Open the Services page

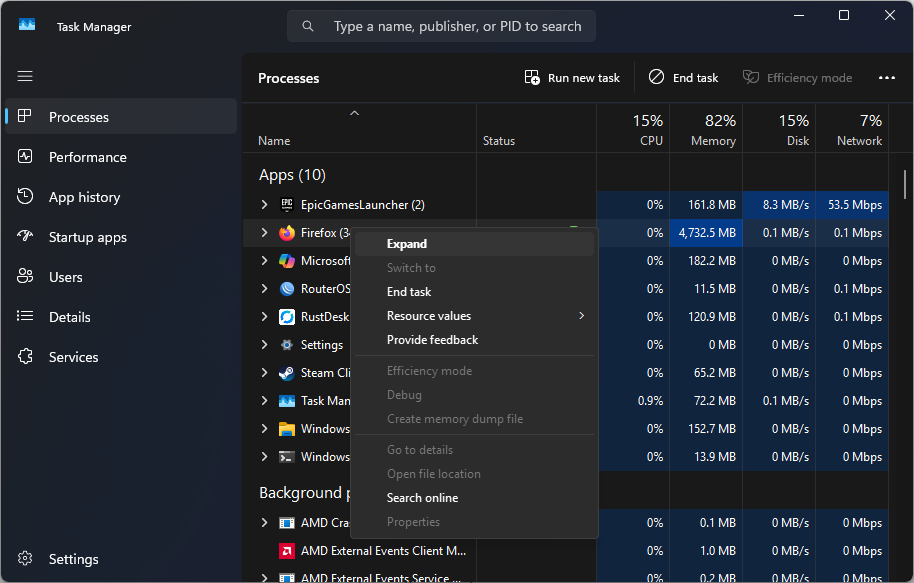73,357
